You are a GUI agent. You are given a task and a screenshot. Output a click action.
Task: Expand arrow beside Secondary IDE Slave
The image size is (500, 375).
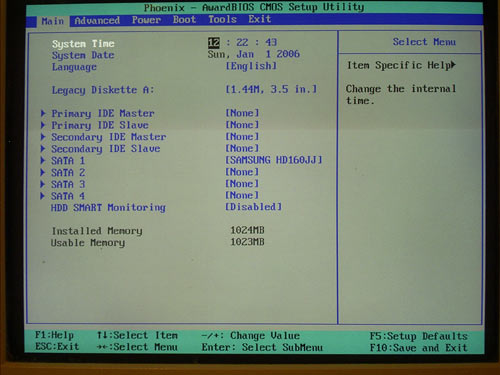pyautogui.click(x=43, y=148)
